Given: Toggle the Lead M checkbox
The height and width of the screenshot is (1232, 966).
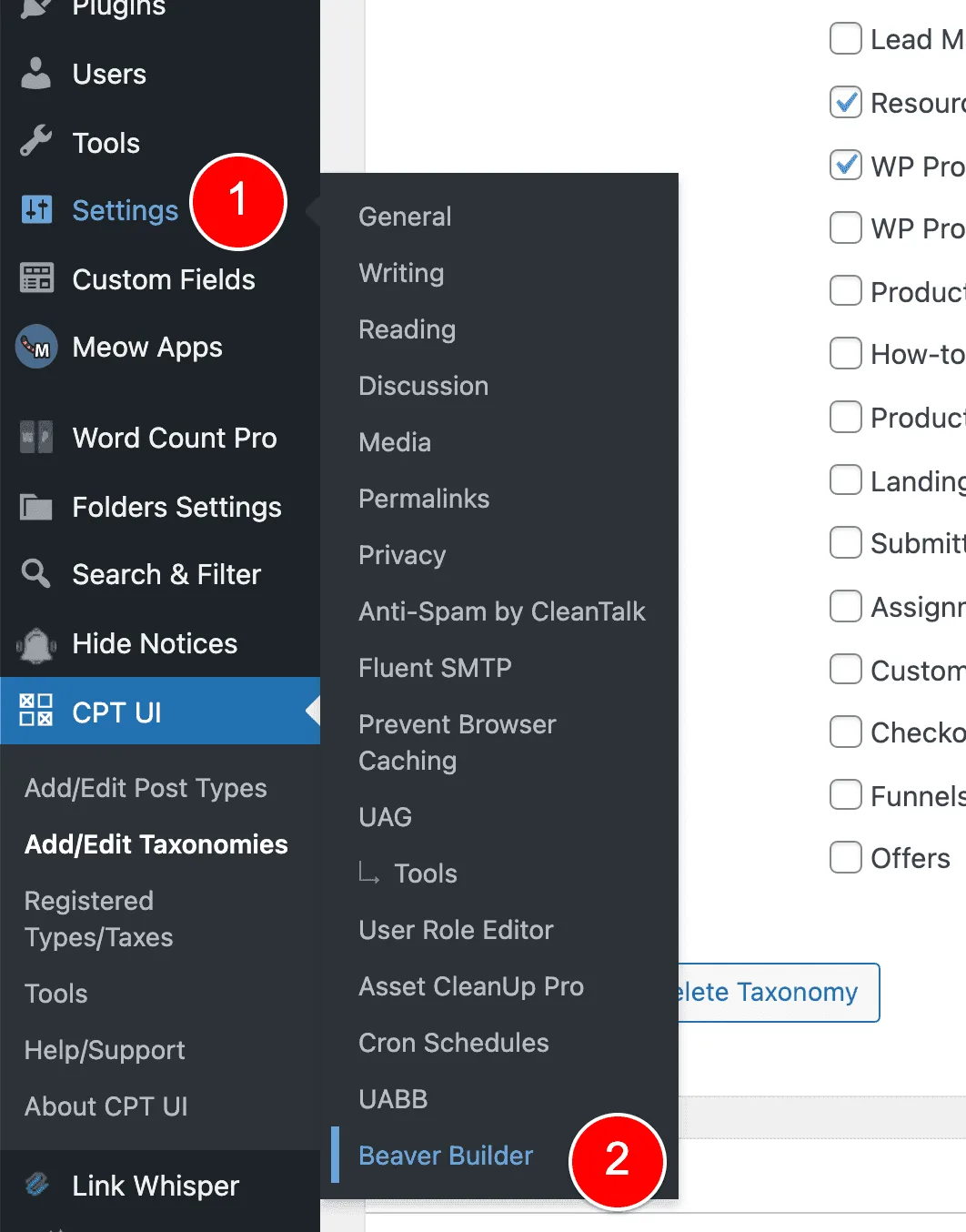Looking at the screenshot, I should tap(846, 38).
